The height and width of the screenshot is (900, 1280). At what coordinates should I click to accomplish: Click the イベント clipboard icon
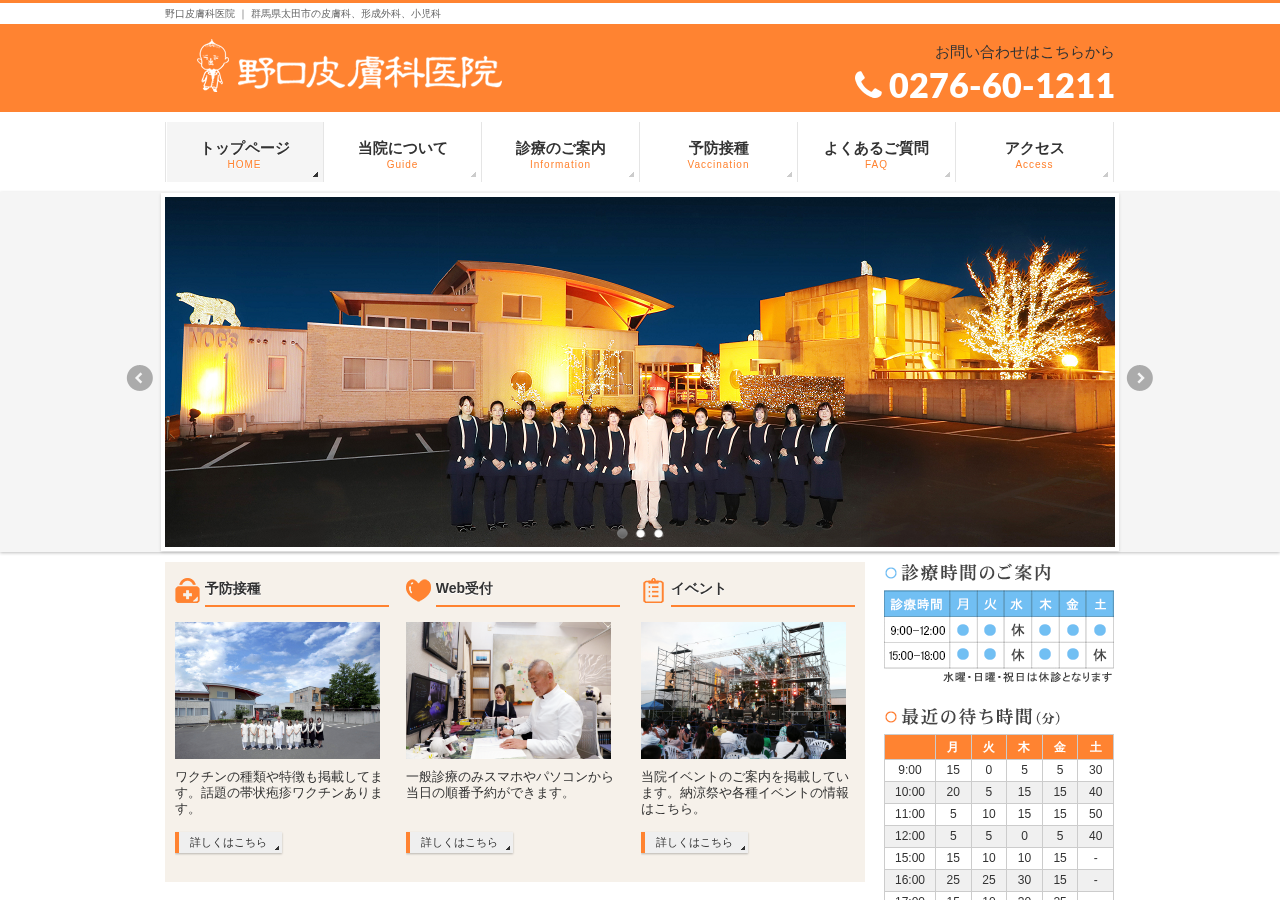coord(653,591)
